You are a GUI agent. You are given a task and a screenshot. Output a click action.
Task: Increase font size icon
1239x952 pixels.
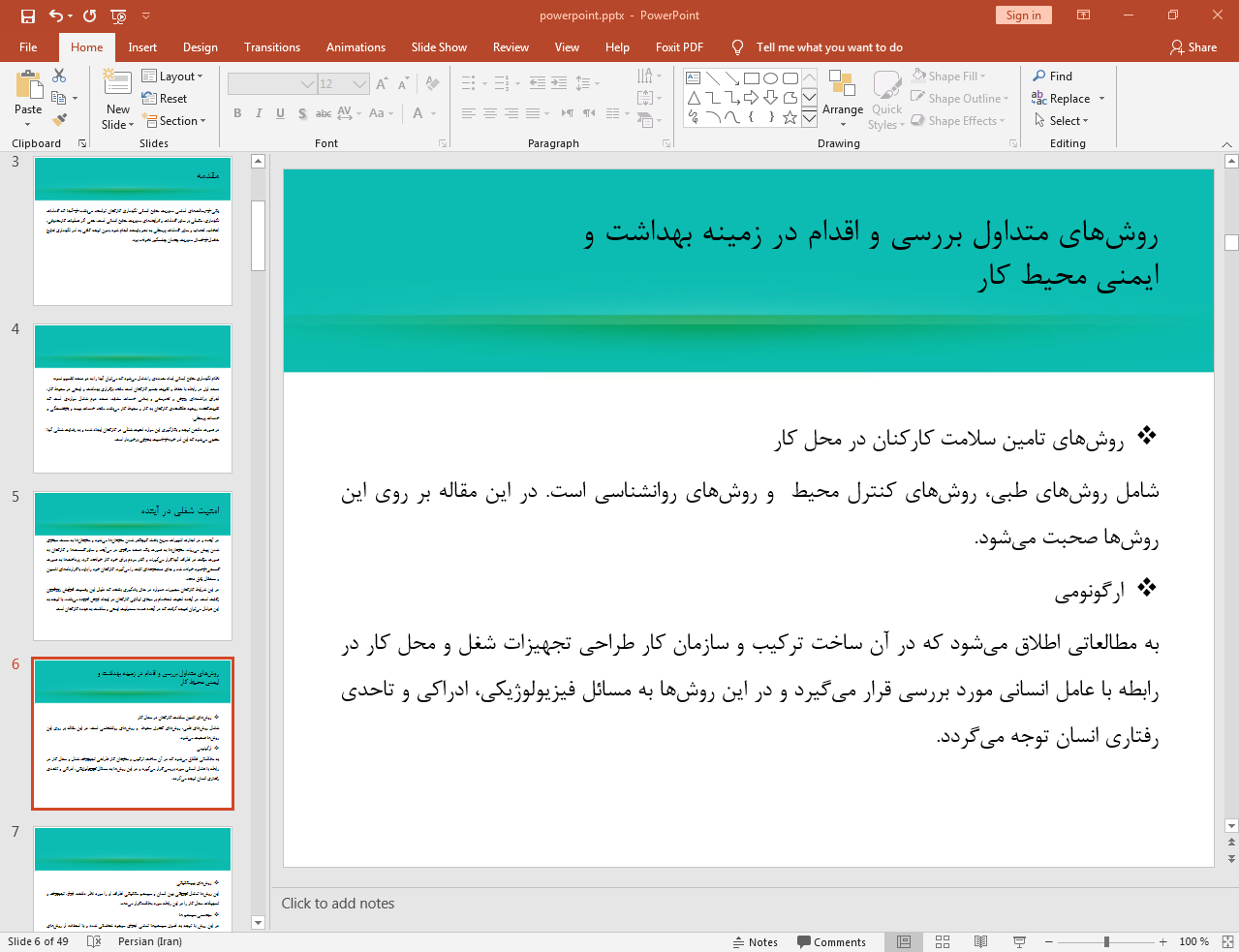(383, 84)
